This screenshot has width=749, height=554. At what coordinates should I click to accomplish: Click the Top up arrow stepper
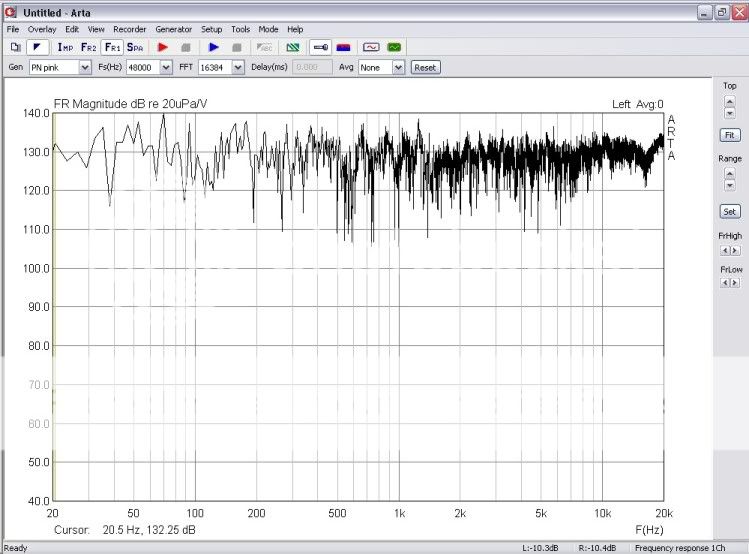click(x=730, y=100)
